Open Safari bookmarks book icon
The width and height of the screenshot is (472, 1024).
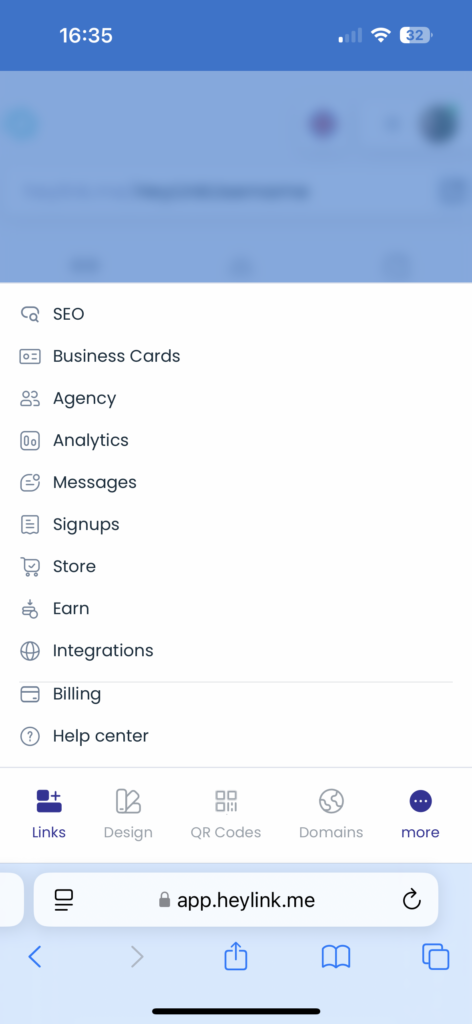336,957
